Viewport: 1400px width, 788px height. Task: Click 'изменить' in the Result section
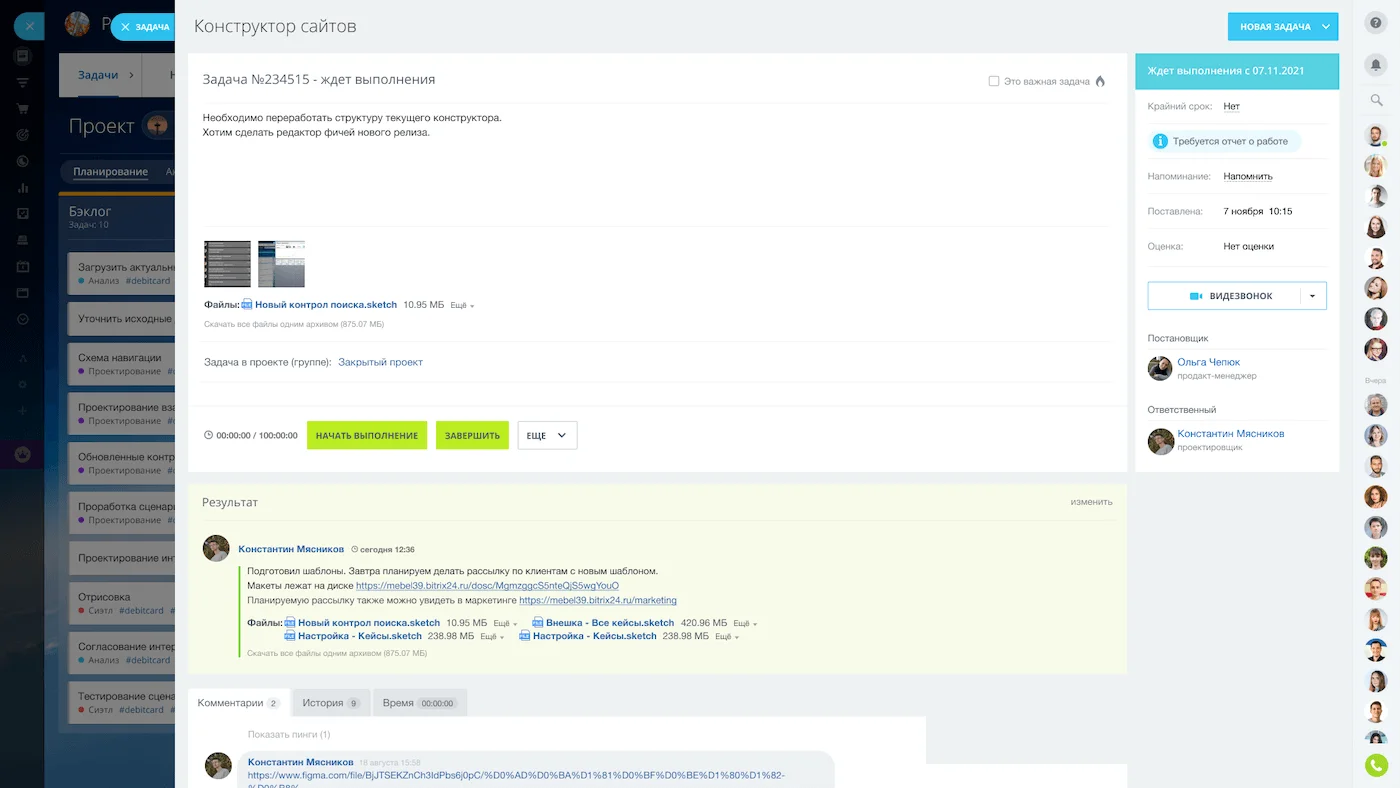click(1091, 502)
